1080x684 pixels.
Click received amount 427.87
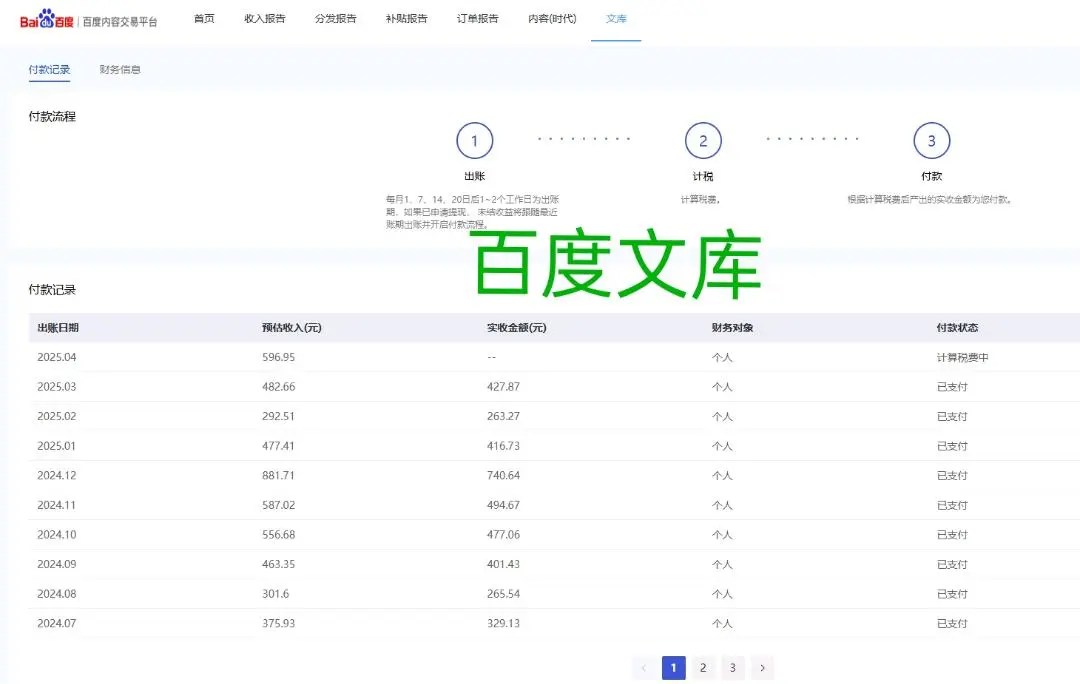coord(503,387)
